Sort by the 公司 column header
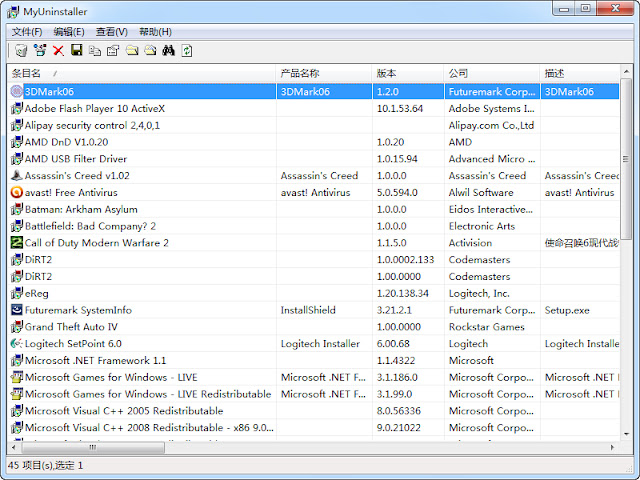Image resolution: width=640 pixels, height=480 pixels. click(492, 73)
